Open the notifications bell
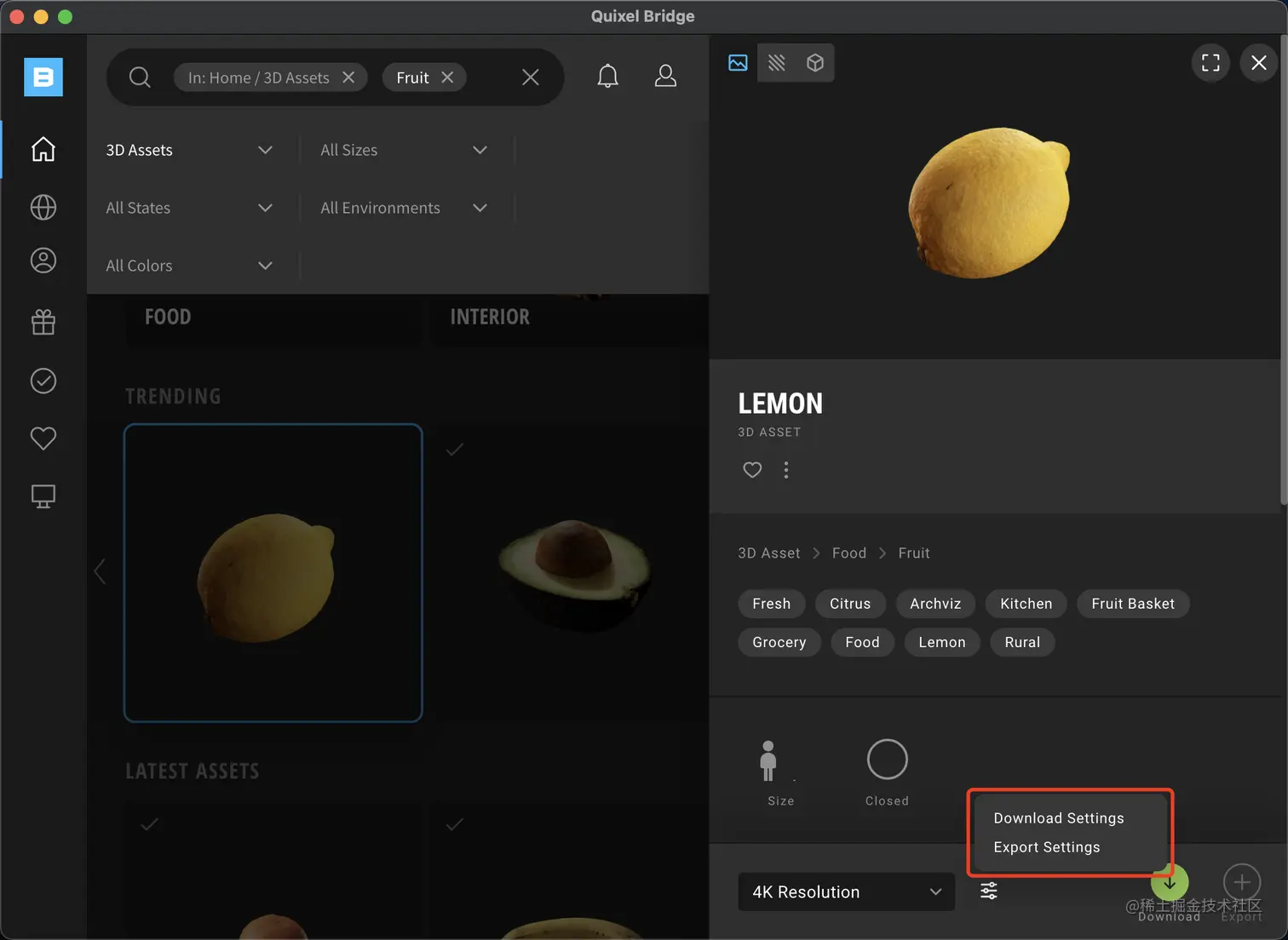This screenshot has width=1288, height=940. coord(607,77)
